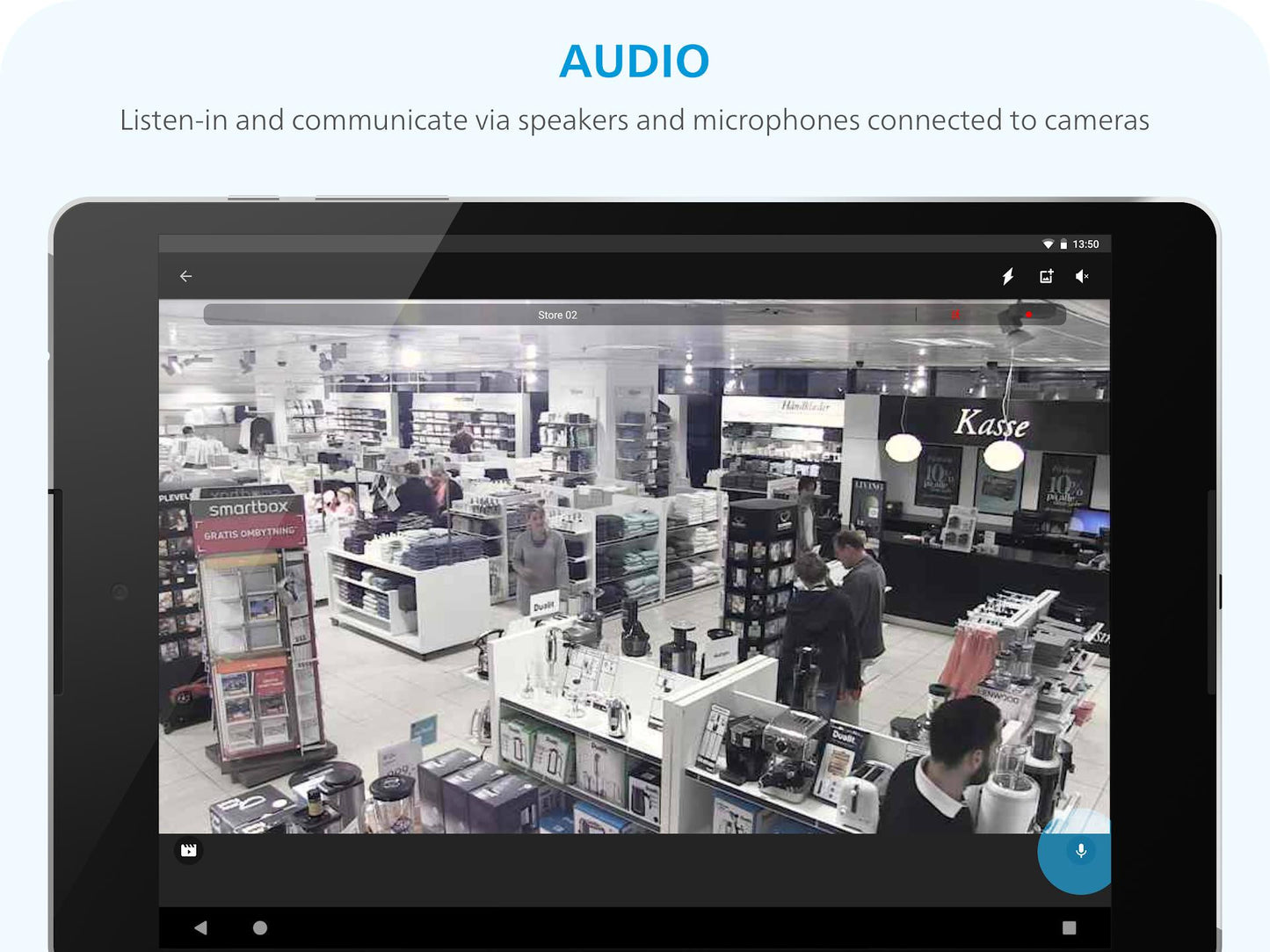Image resolution: width=1270 pixels, height=952 pixels.
Task: Tap the Wi-Fi status icon
Action: click(1048, 244)
